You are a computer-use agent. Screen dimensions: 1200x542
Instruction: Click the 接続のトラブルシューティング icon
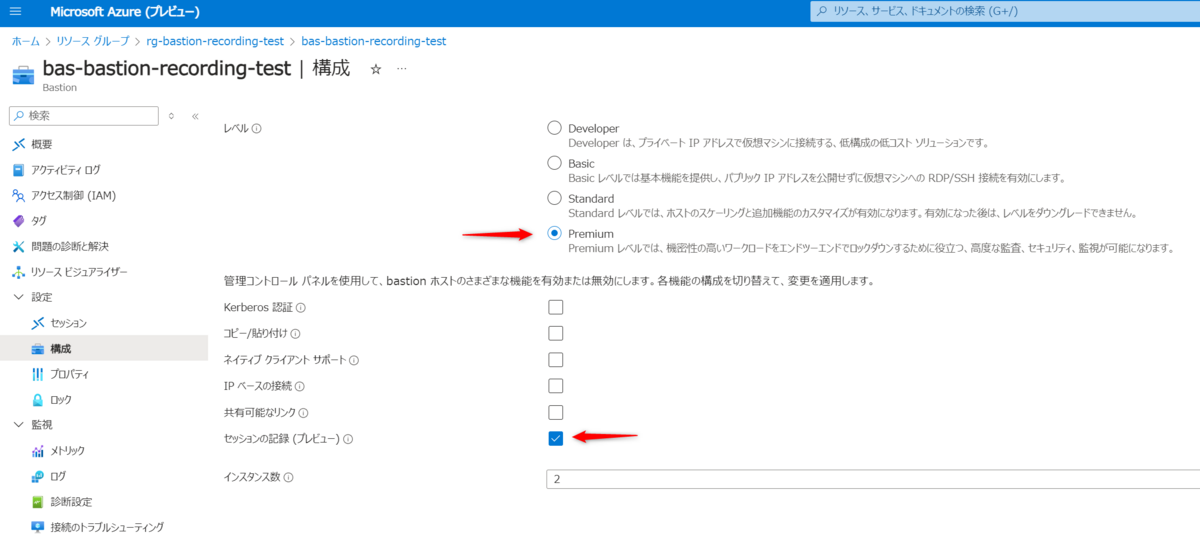(38, 527)
